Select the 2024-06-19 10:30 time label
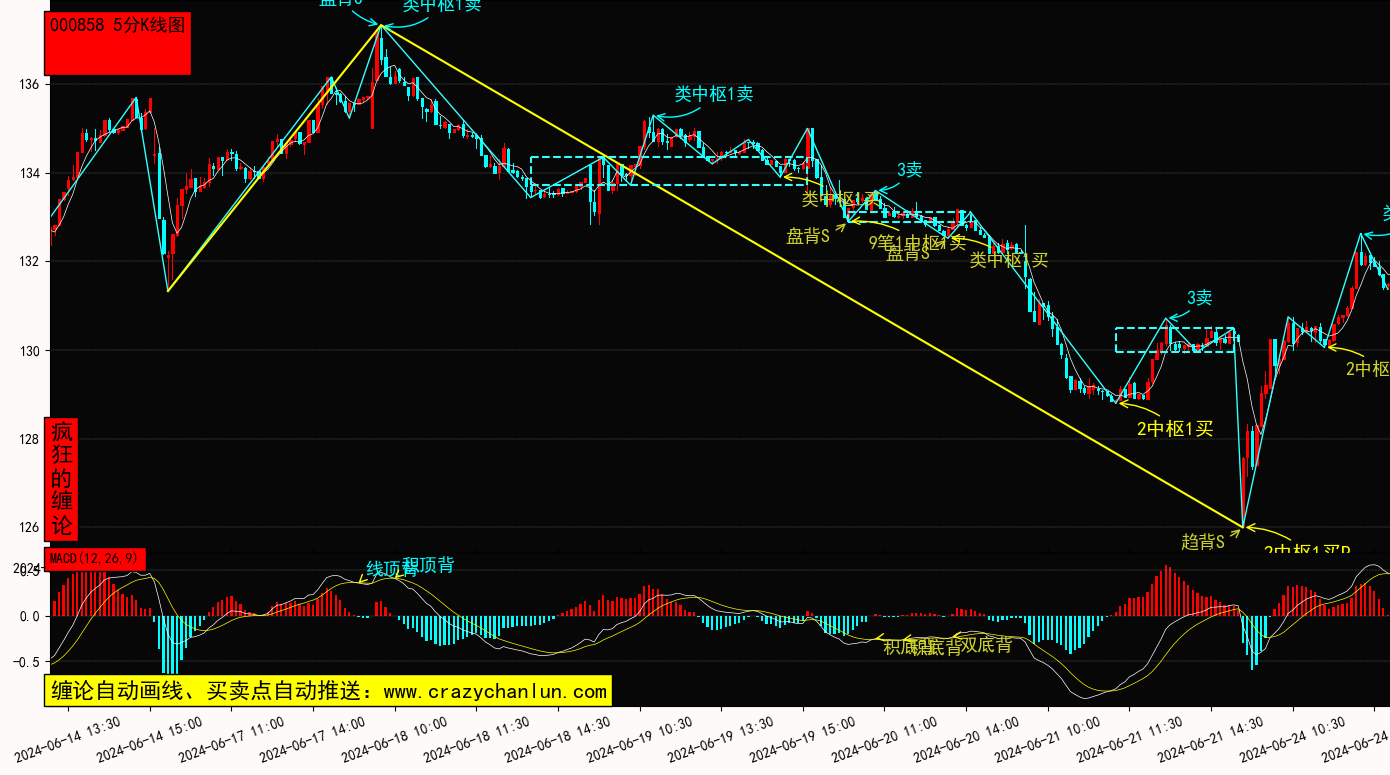 coord(640,739)
